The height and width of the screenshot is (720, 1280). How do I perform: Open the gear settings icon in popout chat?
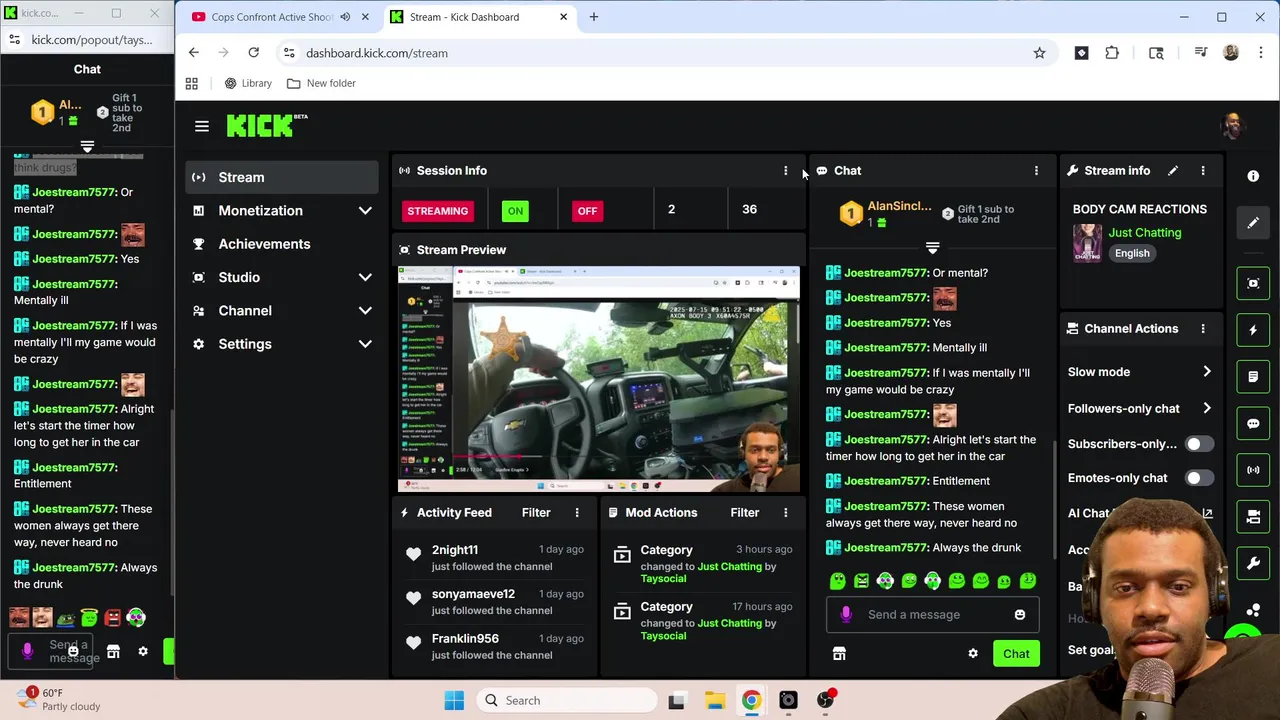click(143, 652)
